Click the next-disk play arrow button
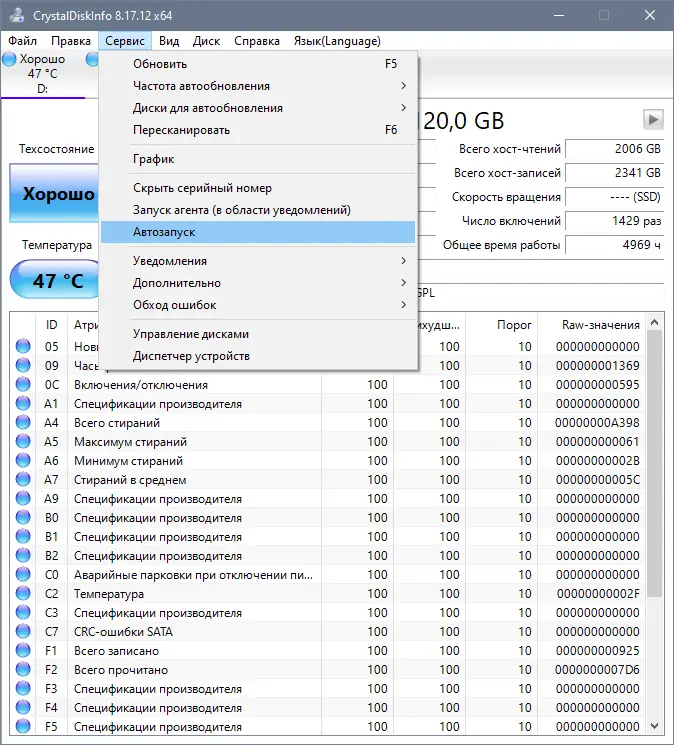 [x=653, y=120]
